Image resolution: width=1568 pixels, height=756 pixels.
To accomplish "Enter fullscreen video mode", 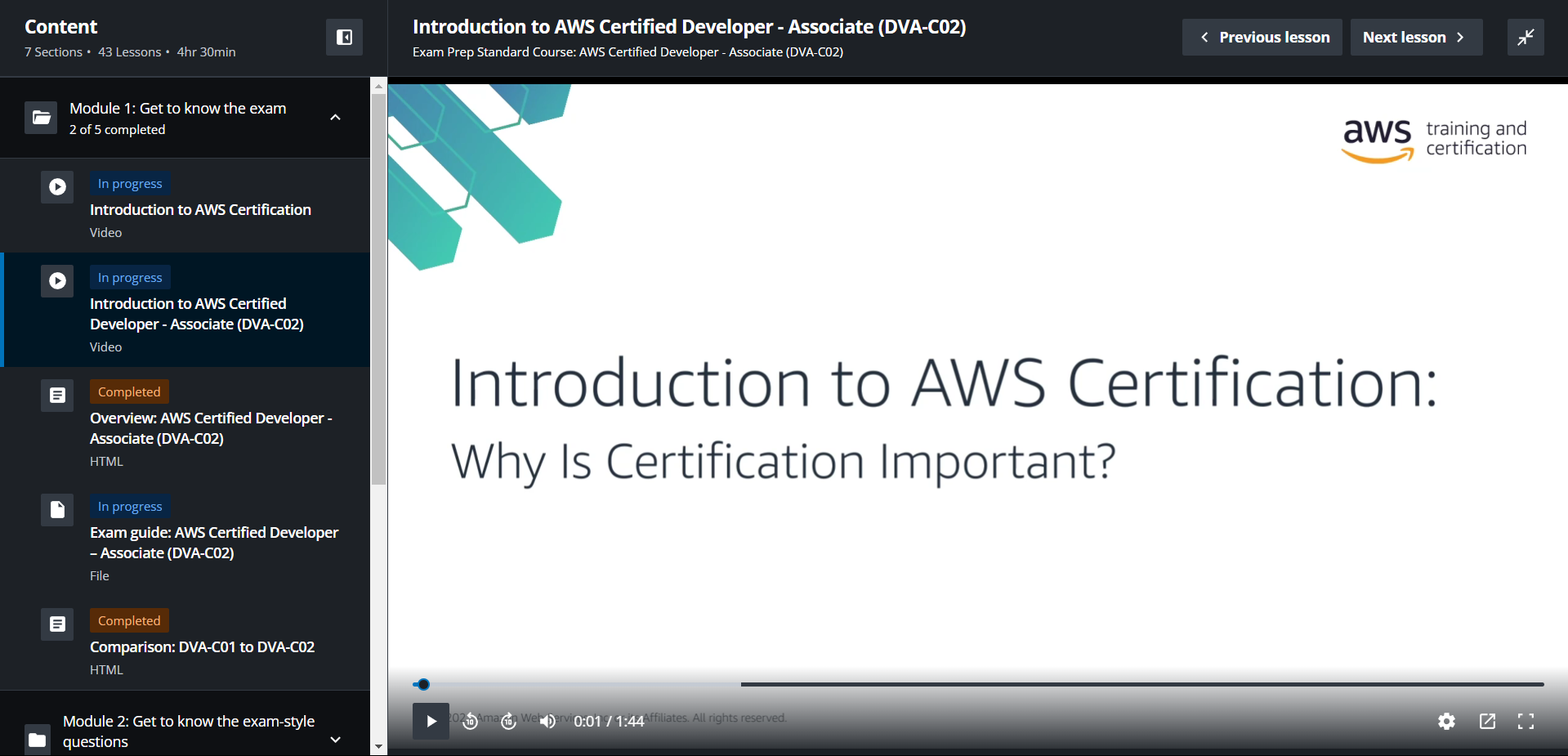I will 1526,721.
